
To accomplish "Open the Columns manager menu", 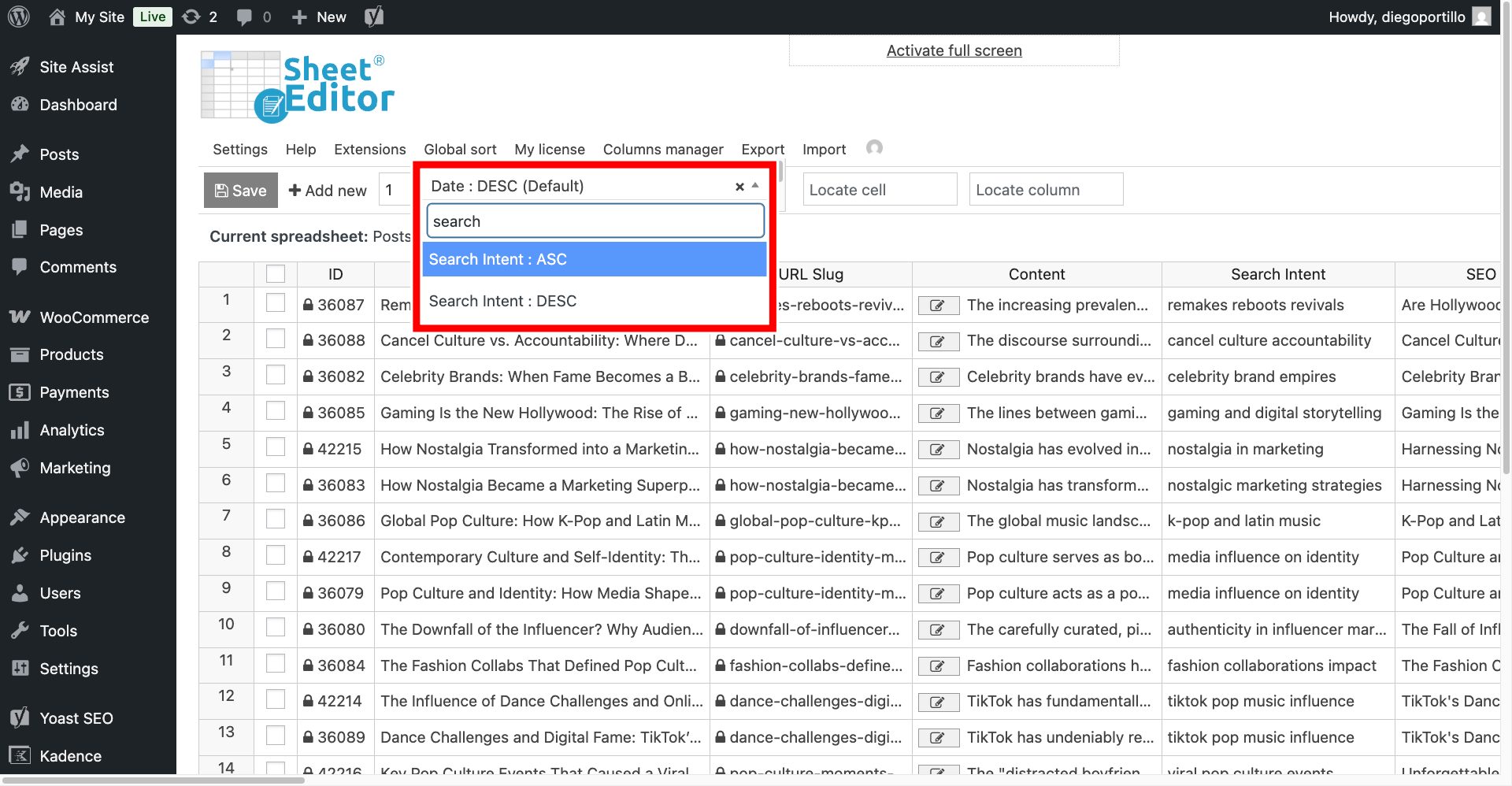I will (663, 149).
